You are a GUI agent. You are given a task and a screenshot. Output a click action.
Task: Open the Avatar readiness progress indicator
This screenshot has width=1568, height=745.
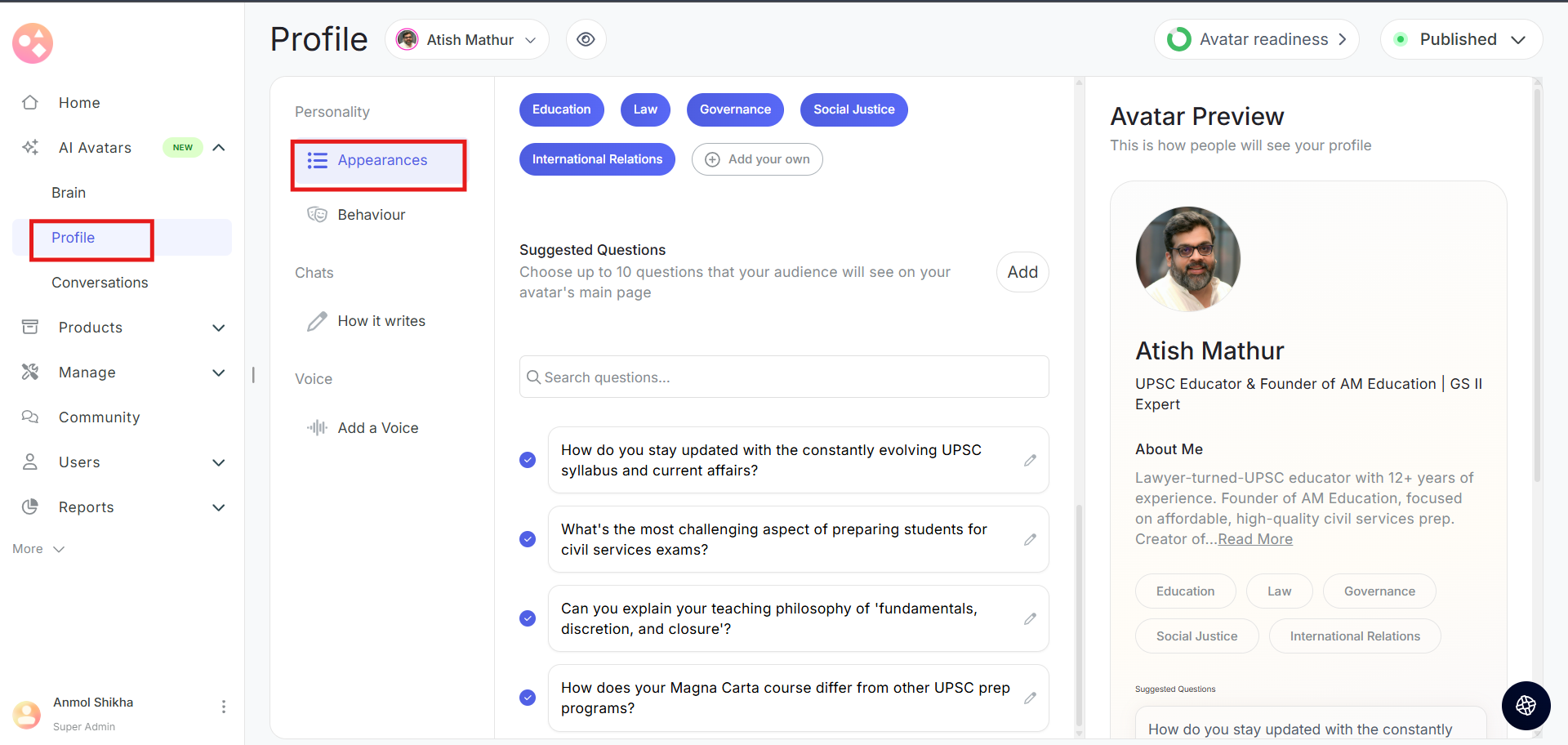pyautogui.click(x=1256, y=39)
